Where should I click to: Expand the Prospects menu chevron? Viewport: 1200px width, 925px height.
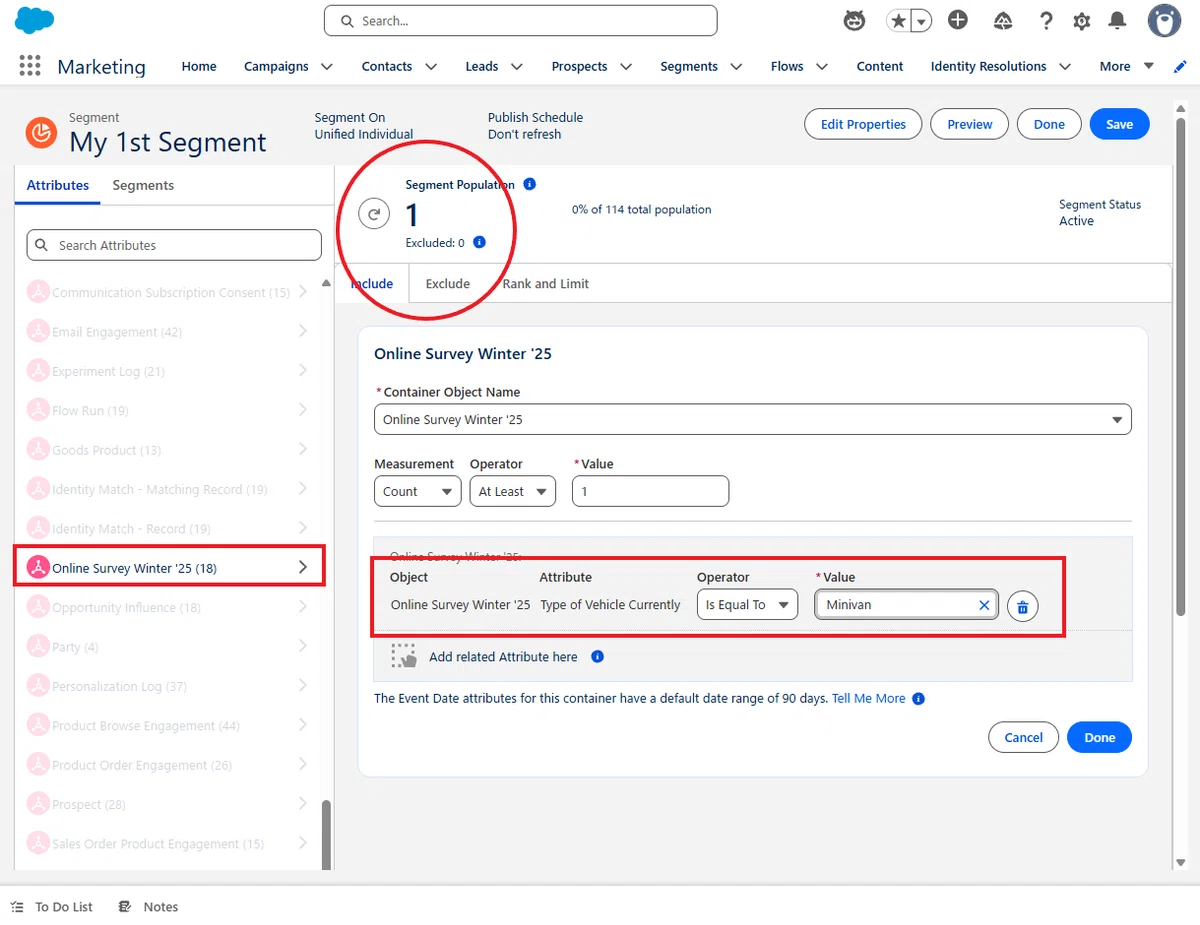coord(626,66)
